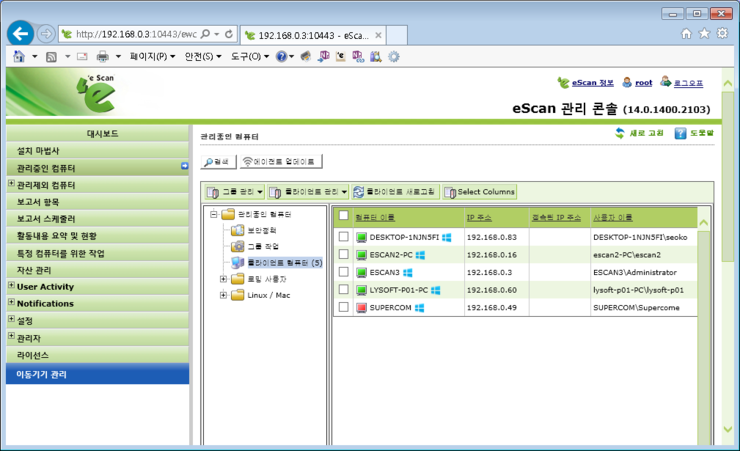Click the RSS feeds icon in command bar
This screenshot has height=451, width=740.
51,57
